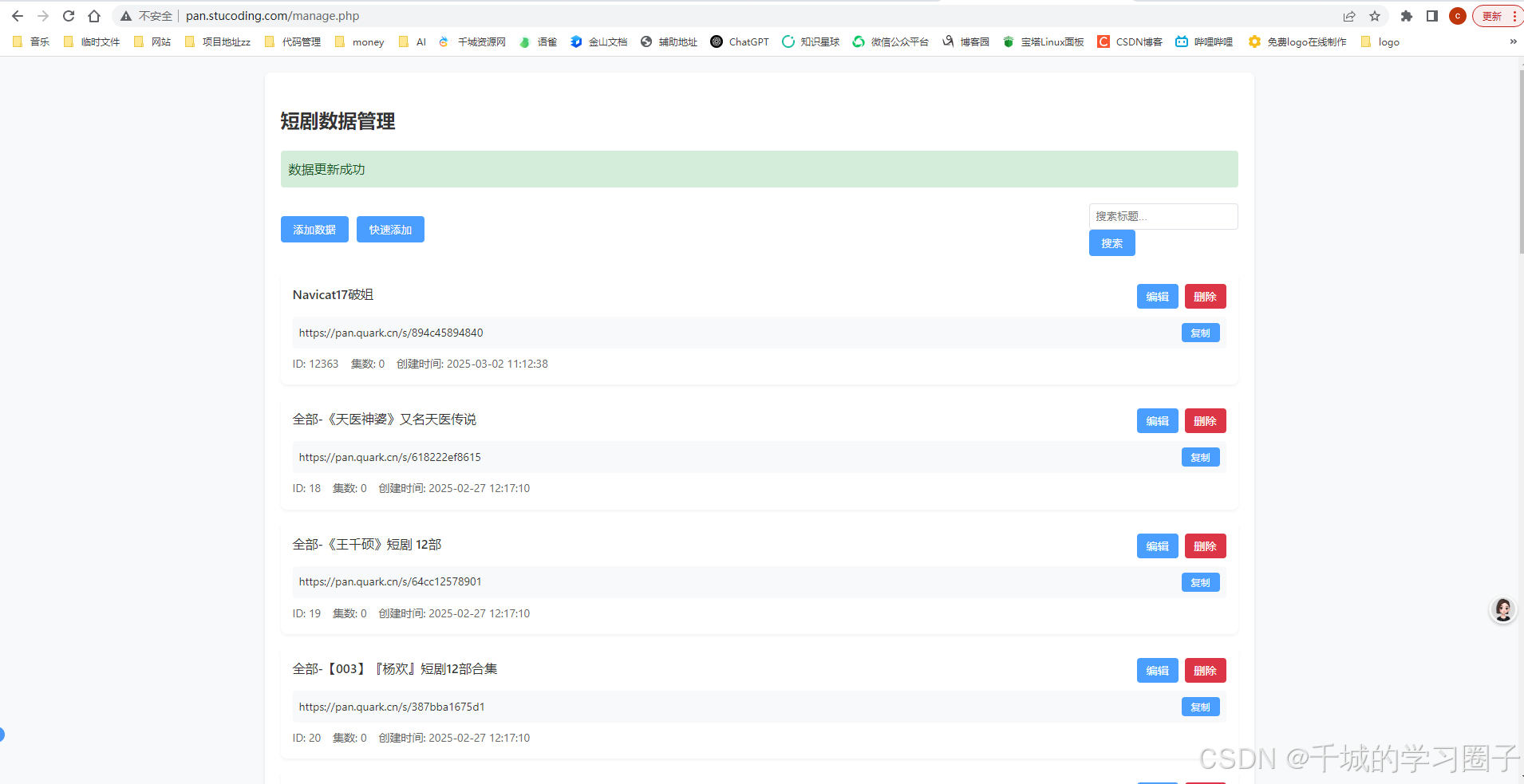This screenshot has height=784, width=1524.
Task: Open the 网站 bookmark folder
Action: point(152,41)
